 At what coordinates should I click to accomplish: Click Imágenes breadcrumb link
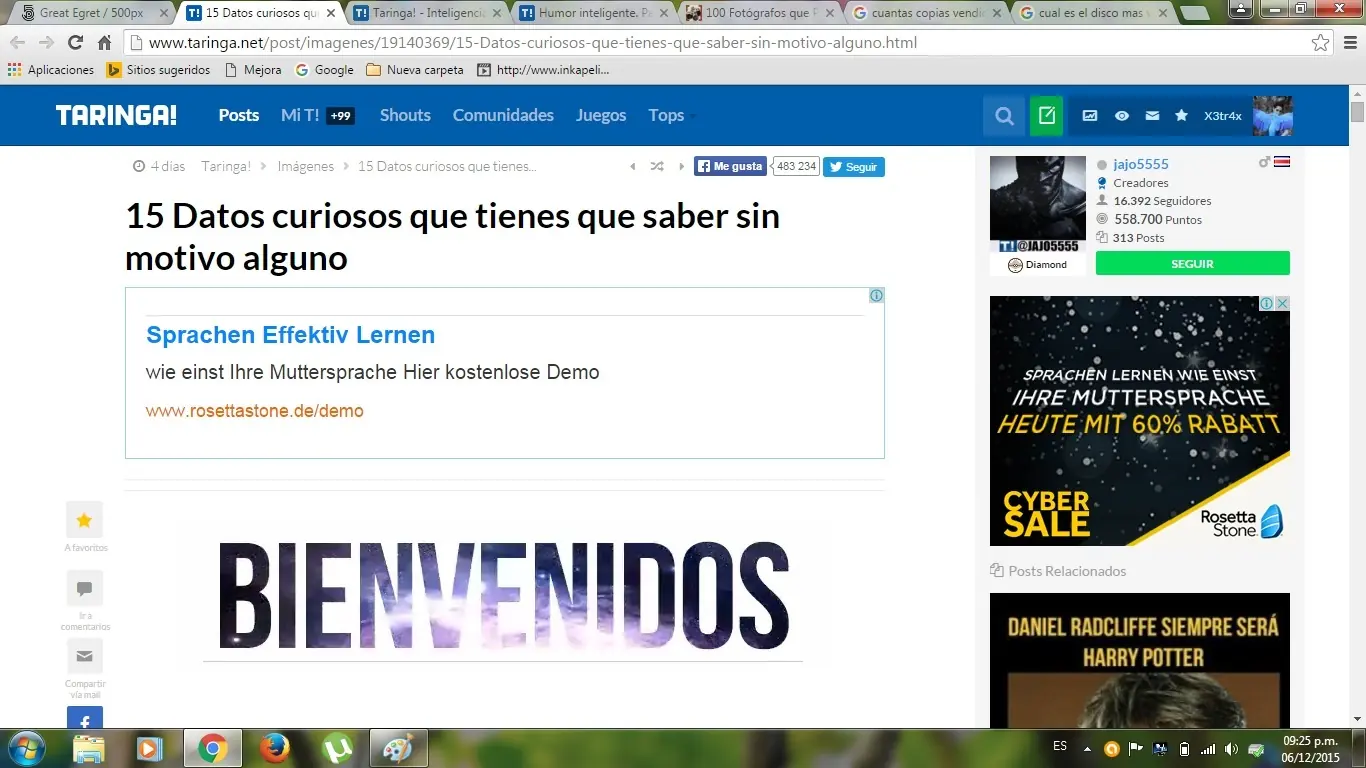pyautogui.click(x=306, y=167)
